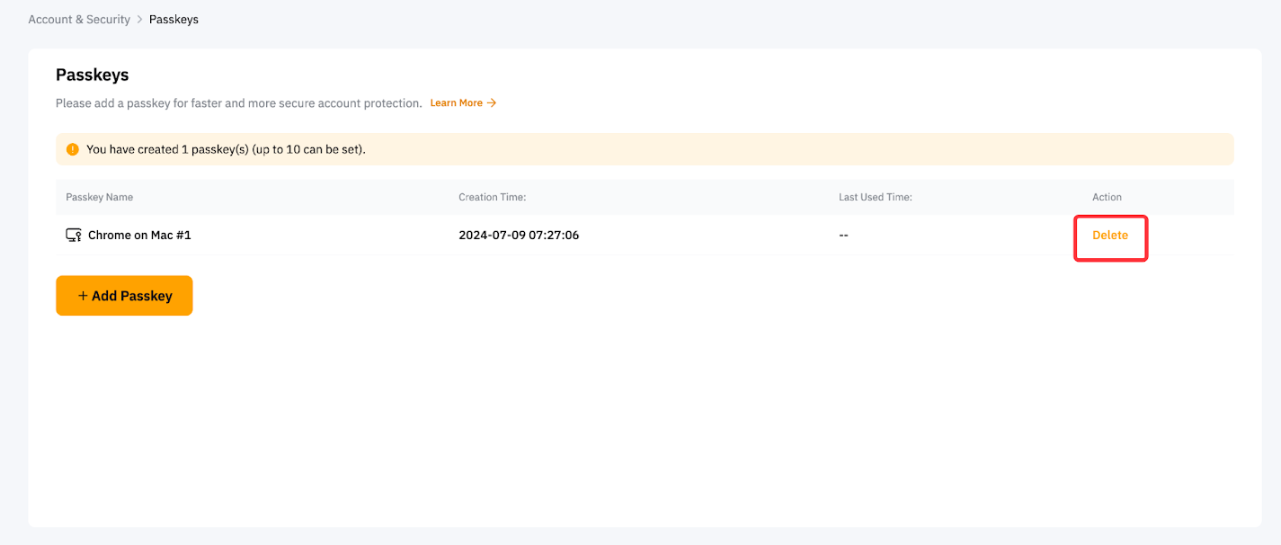Click the passkey description text
The image size is (1281, 545).
pos(238,103)
